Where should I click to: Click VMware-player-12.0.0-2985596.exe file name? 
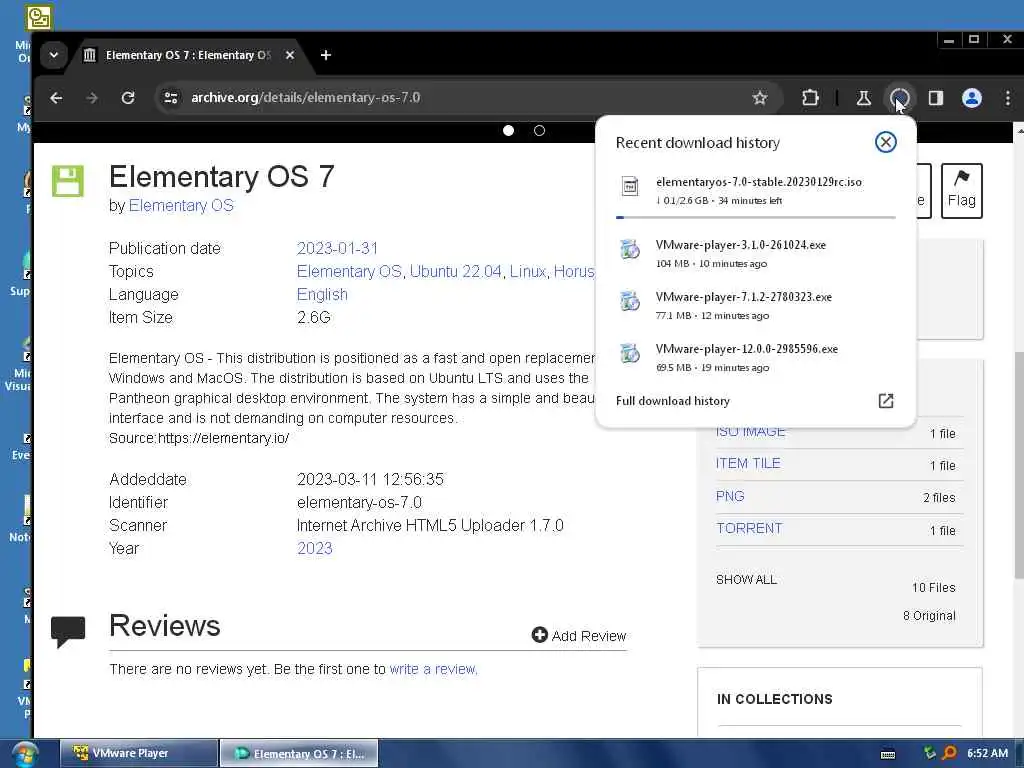point(746,349)
